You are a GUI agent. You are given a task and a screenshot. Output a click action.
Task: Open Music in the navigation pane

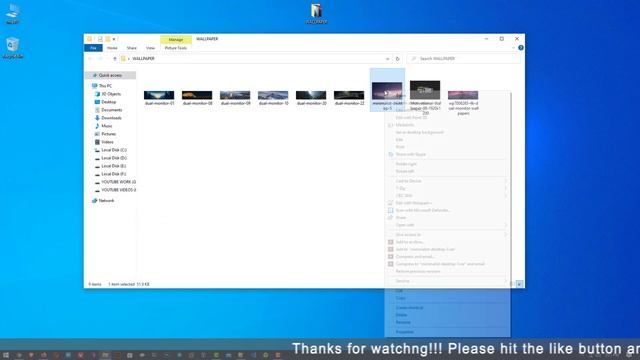[x=107, y=126]
